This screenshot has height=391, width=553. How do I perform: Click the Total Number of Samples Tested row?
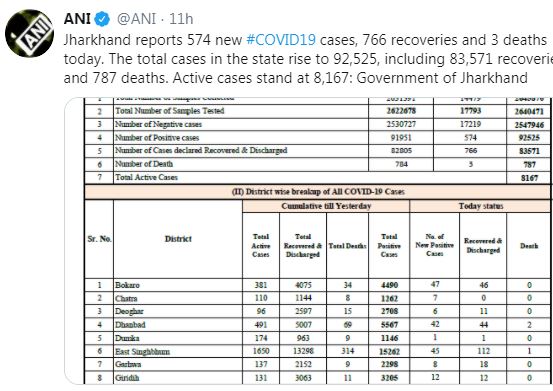pos(317,111)
